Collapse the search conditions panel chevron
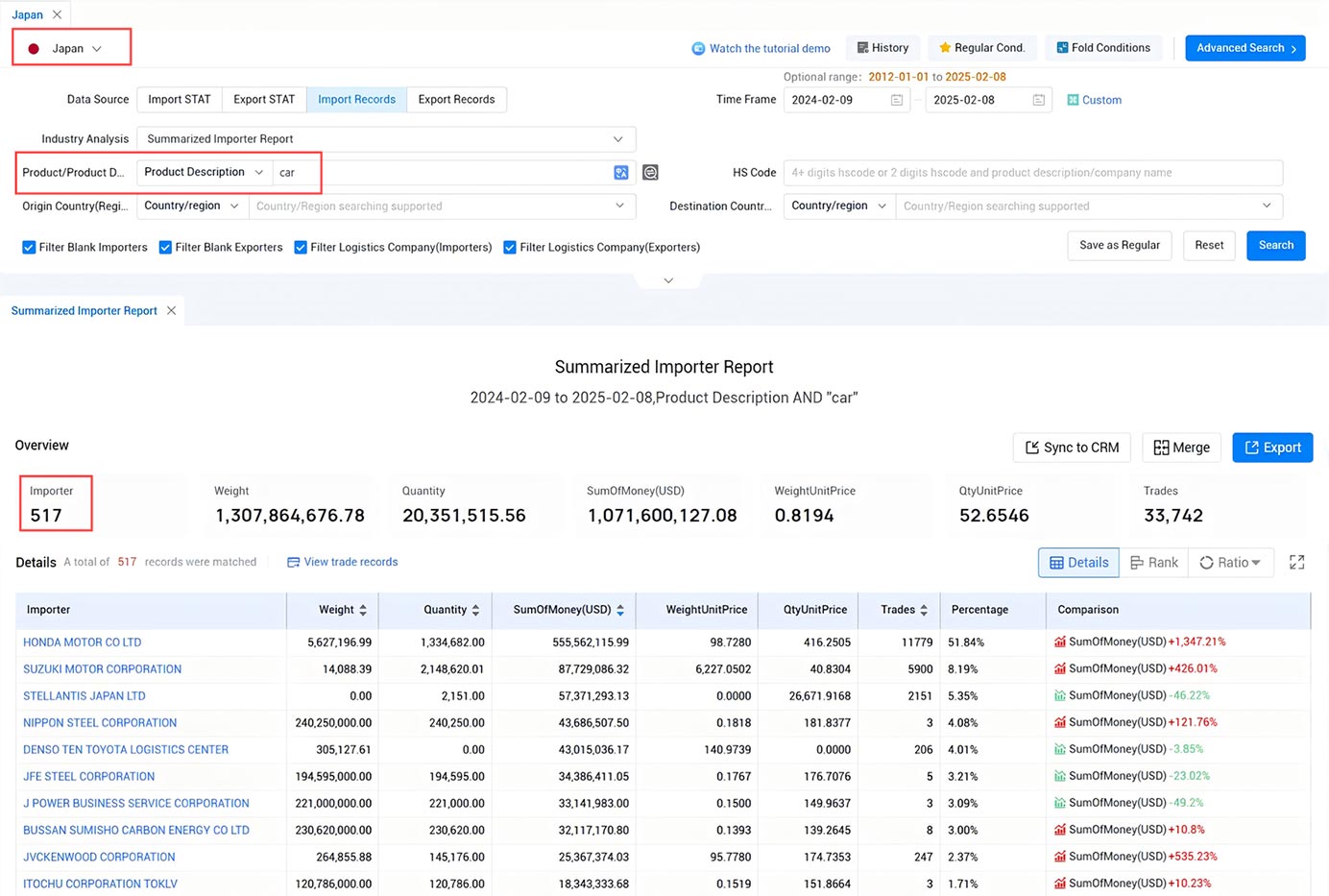The height and width of the screenshot is (896, 1329). (x=668, y=280)
